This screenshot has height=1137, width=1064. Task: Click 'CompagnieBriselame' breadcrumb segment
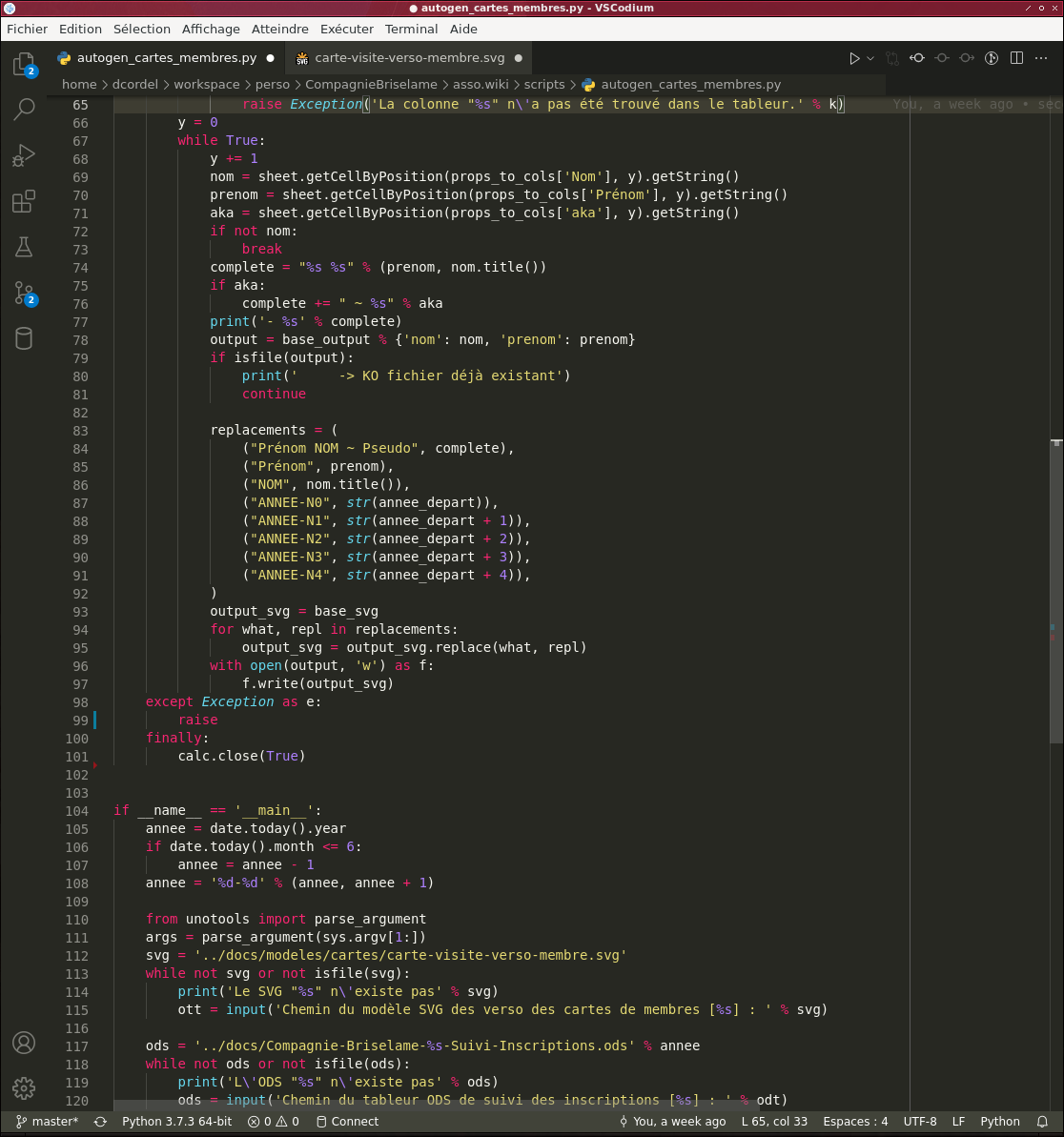371,85
